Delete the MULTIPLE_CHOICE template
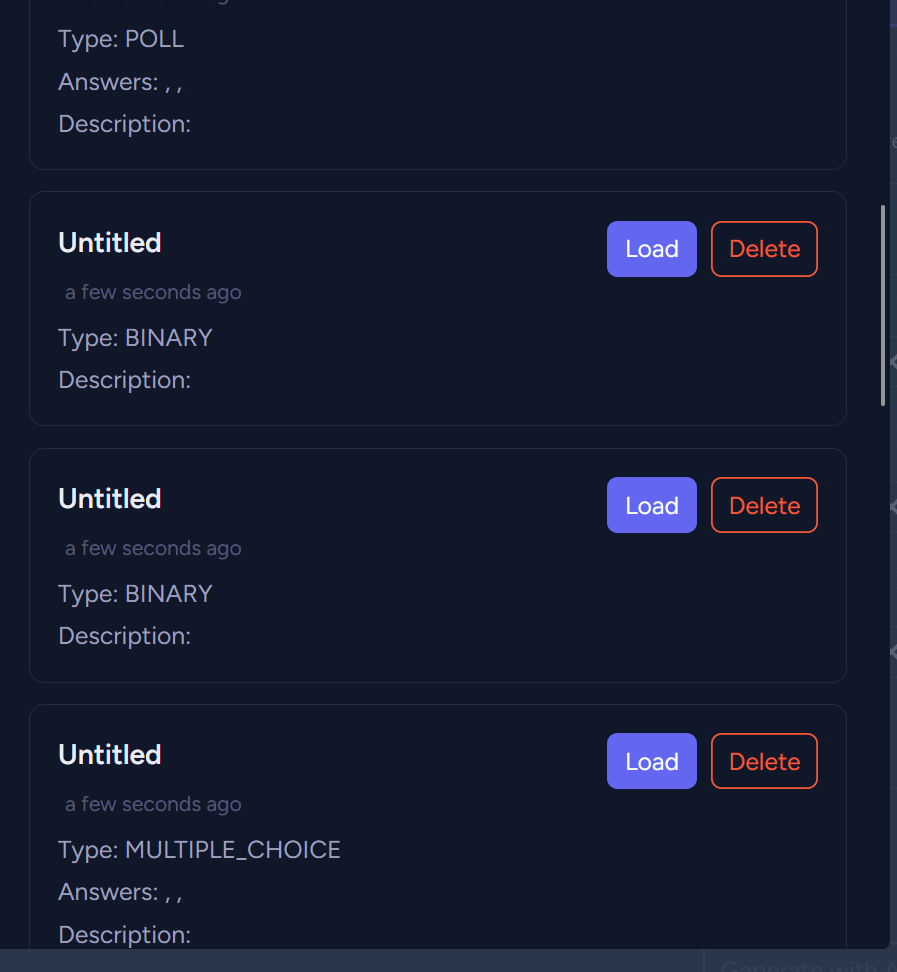 coord(764,761)
